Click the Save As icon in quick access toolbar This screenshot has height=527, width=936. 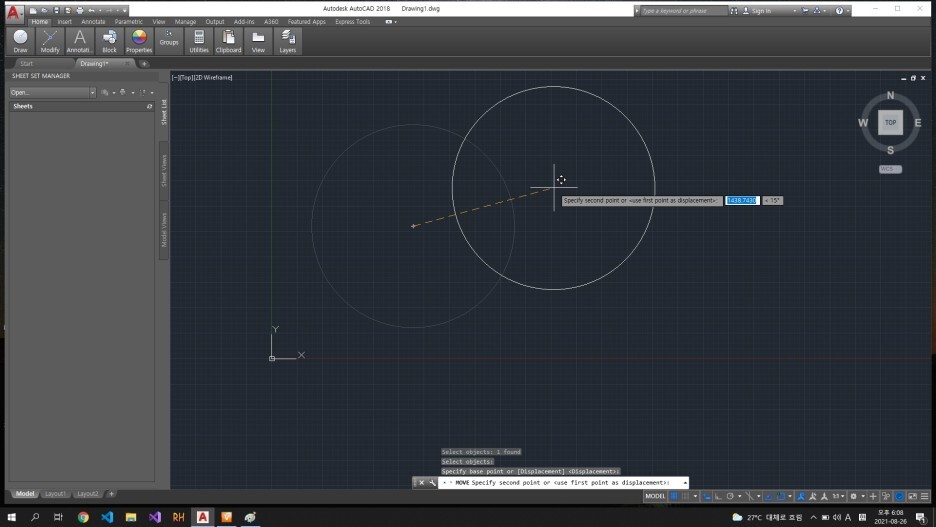point(67,10)
